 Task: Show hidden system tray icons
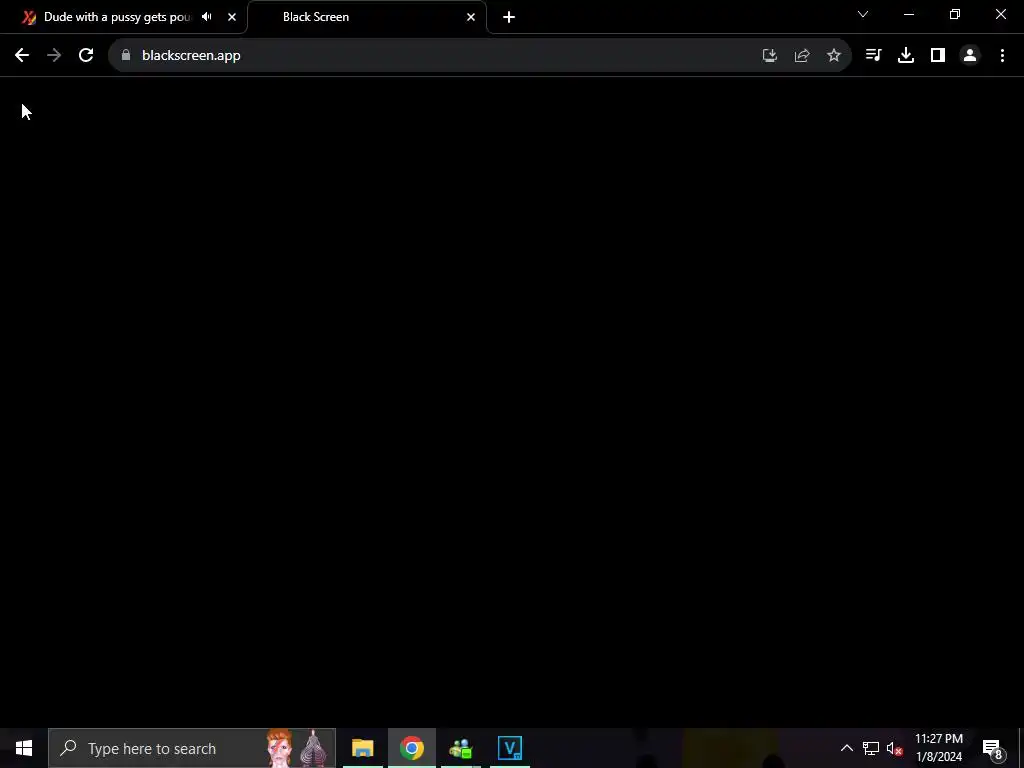pyautogui.click(x=846, y=748)
